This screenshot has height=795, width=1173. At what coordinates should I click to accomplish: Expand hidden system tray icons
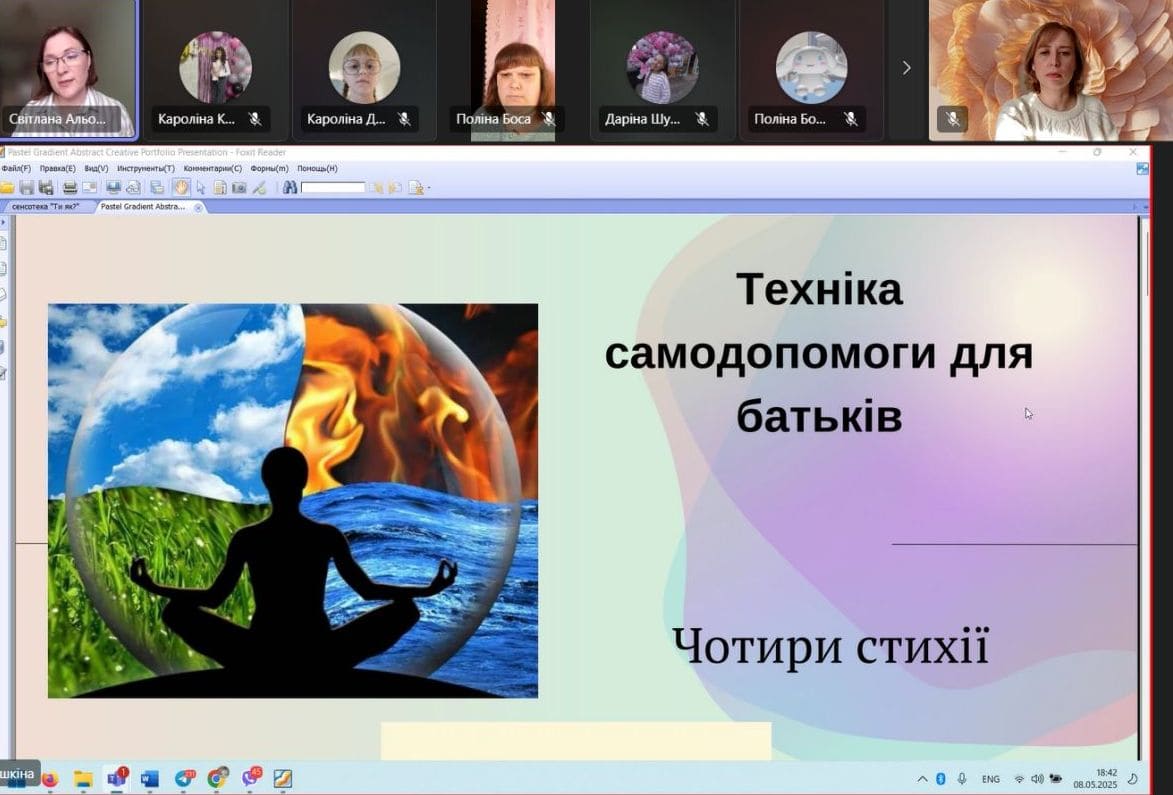point(921,779)
